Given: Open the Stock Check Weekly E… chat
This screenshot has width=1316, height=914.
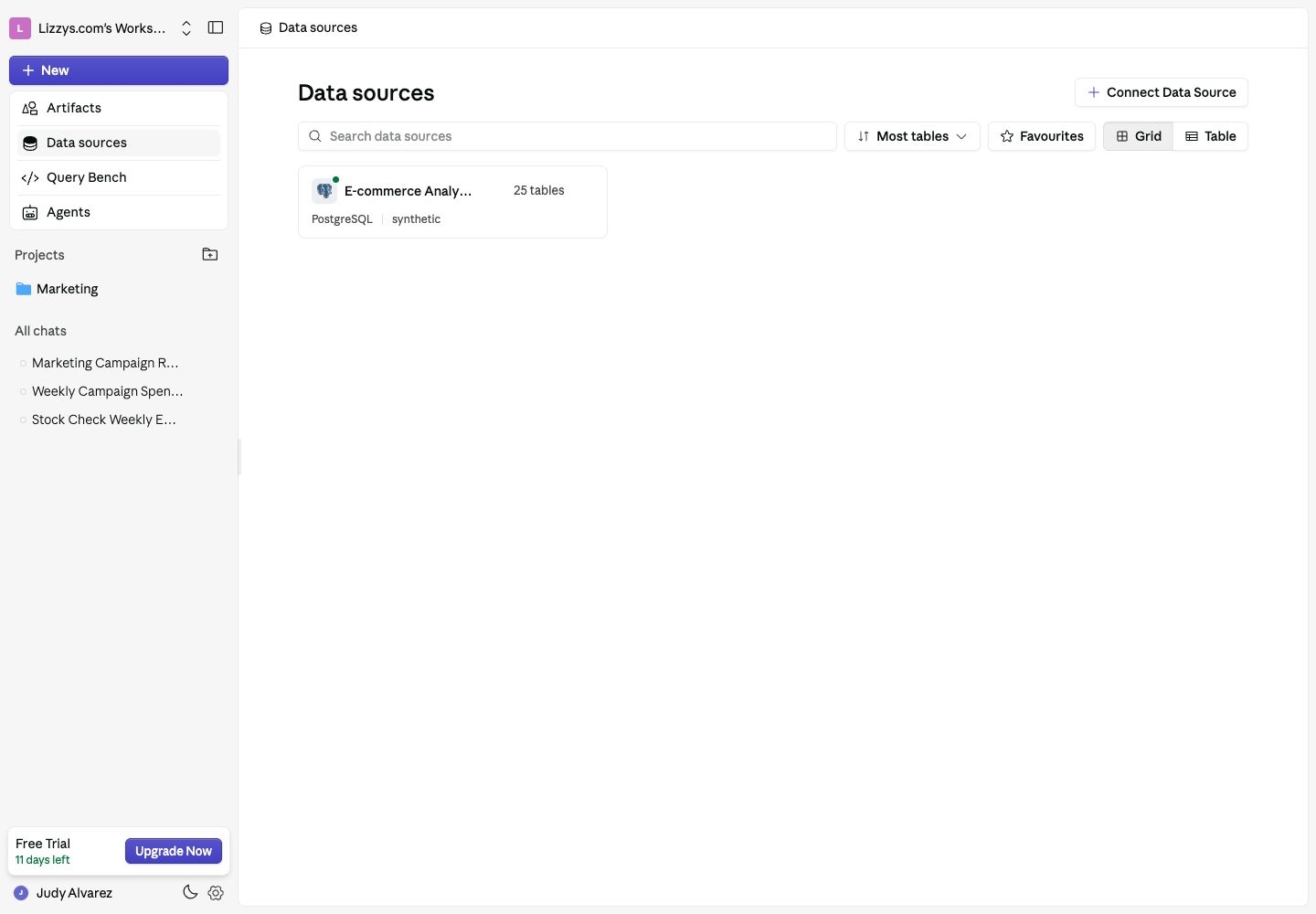Looking at the screenshot, I should coord(103,420).
